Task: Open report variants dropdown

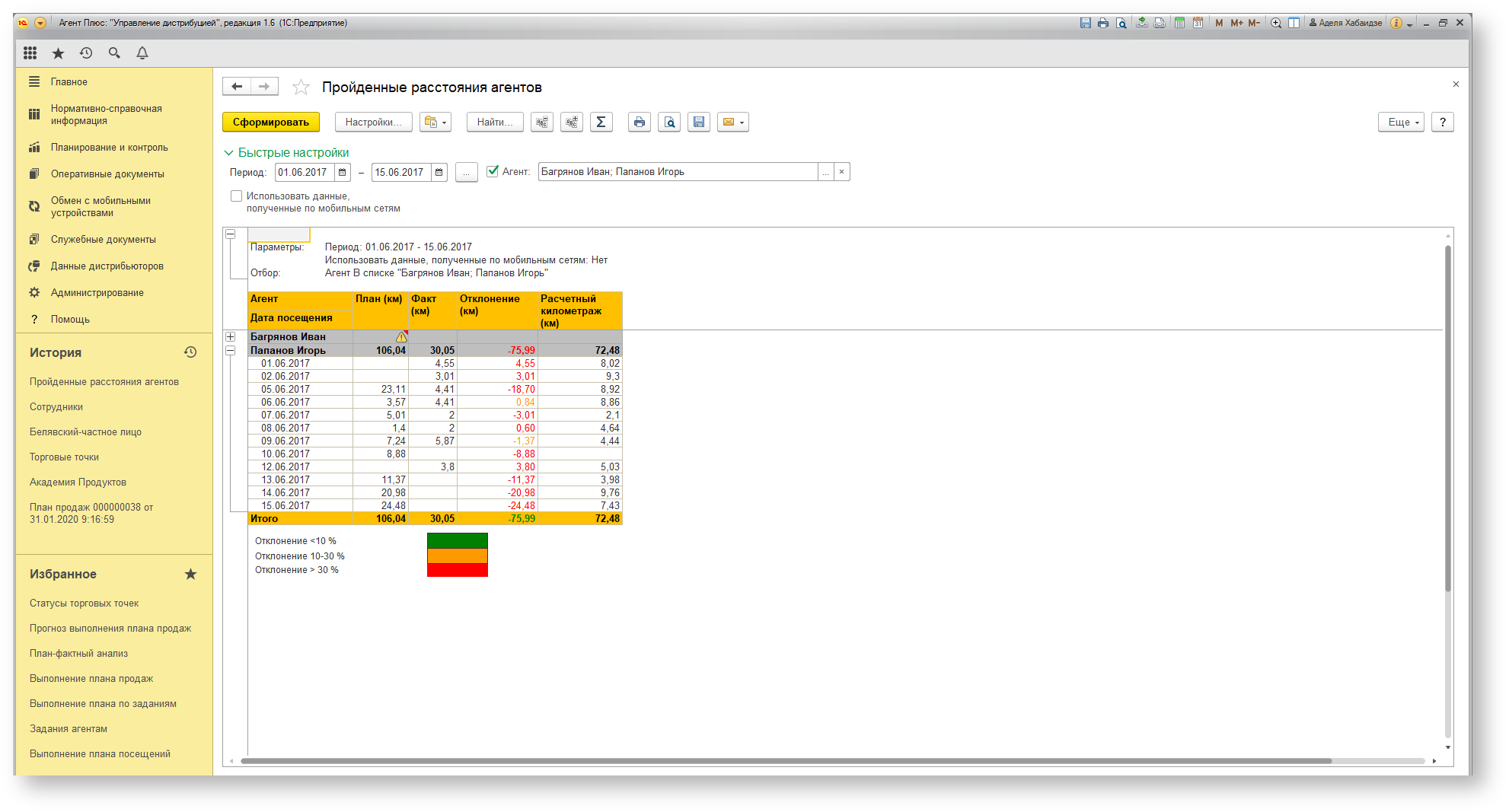Action: pyautogui.click(x=436, y=122)
